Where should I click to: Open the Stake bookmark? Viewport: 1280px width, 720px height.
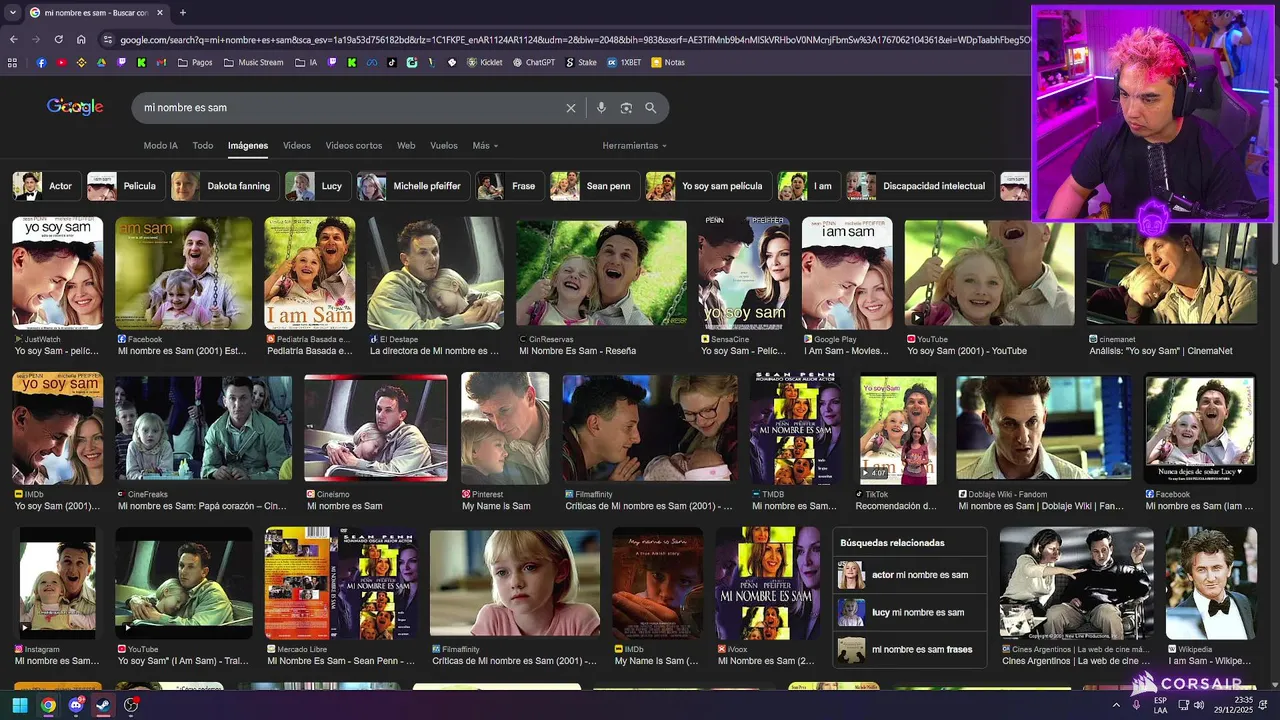click(581, 62)
